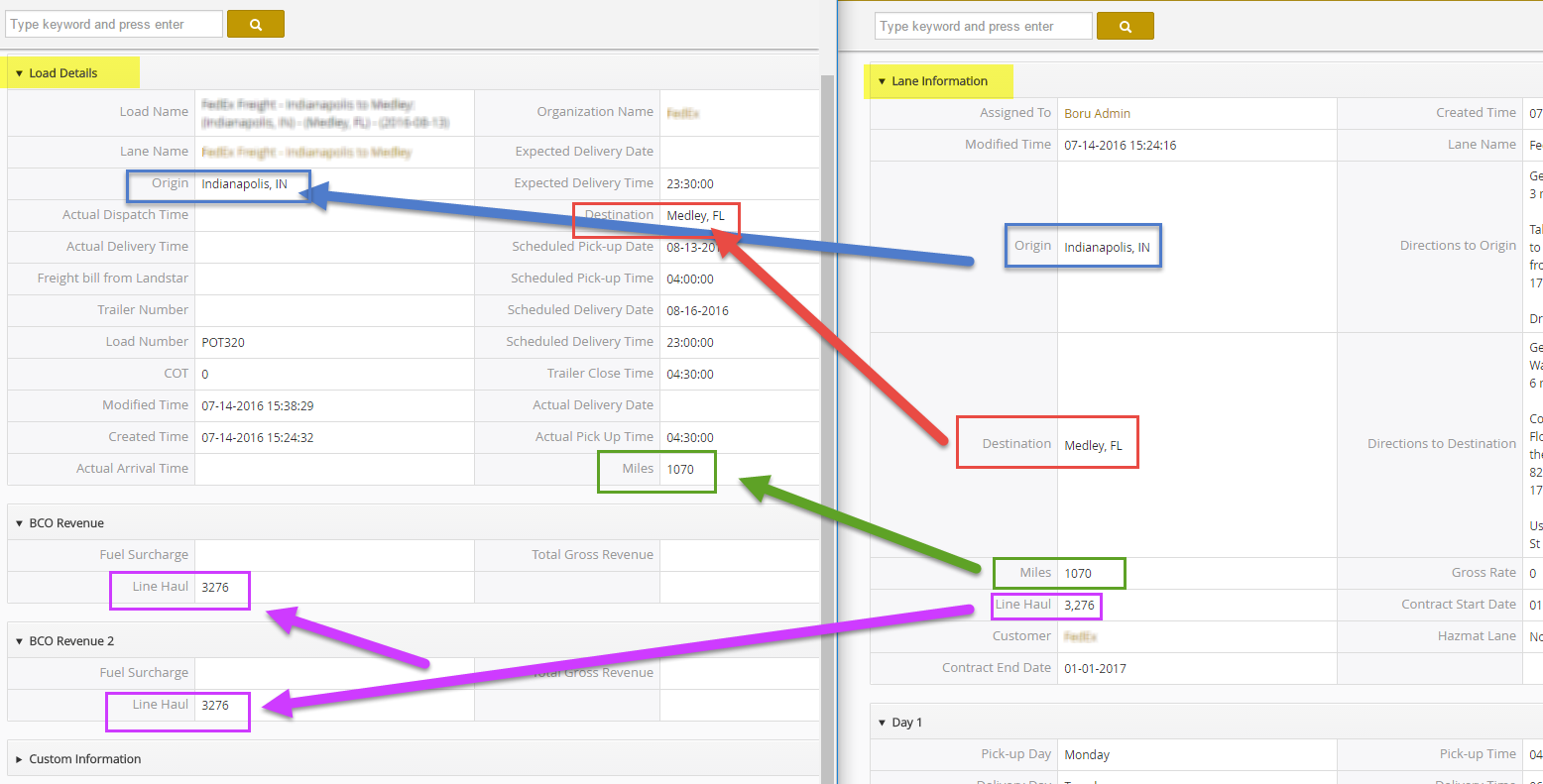Viewport: 1543px width, 784px height.
Task: Focus the right panel keyword search field
Action: pyautogui.click(x=984, y=26)
